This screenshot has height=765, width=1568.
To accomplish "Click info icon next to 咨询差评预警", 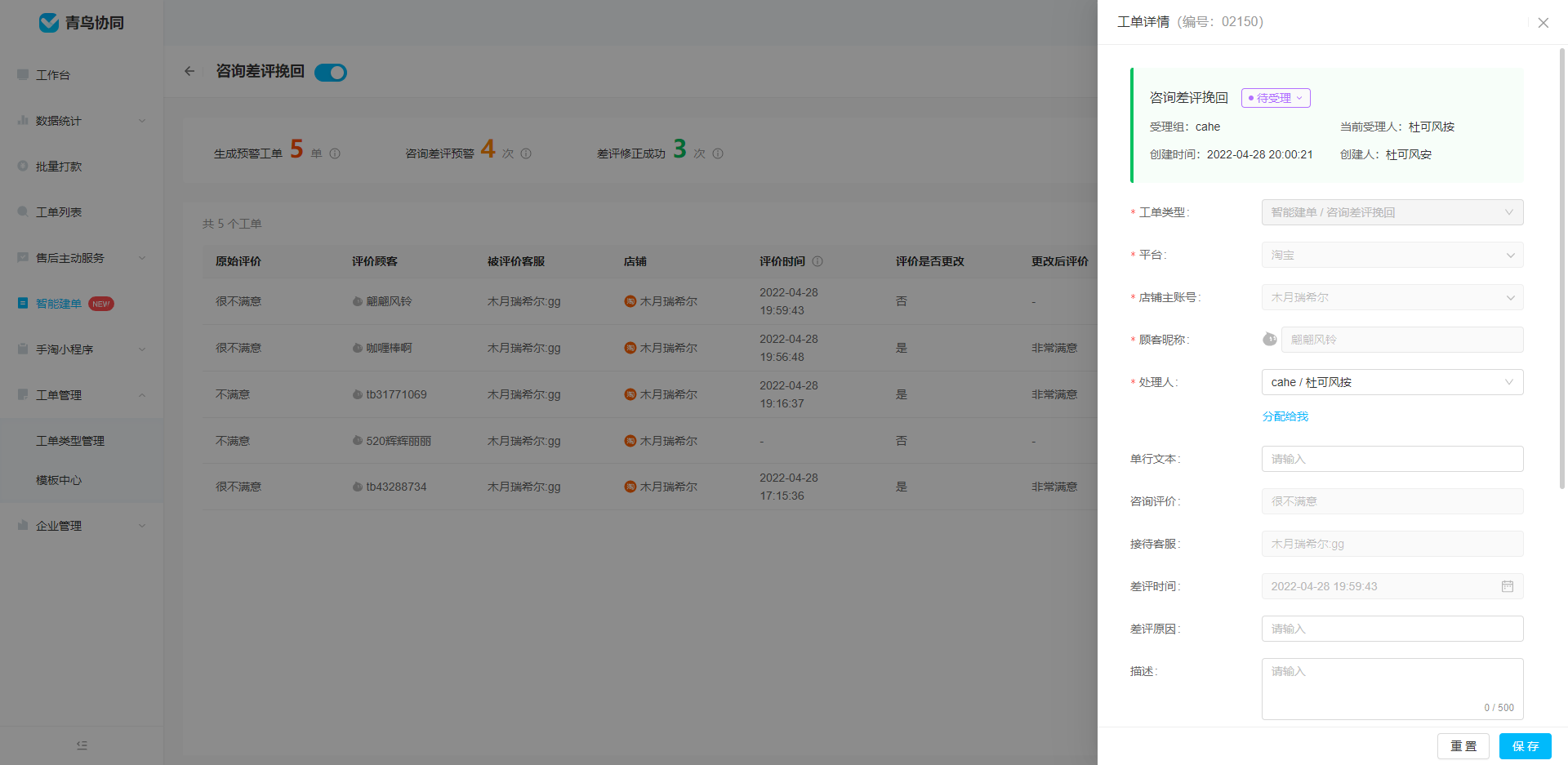I will [526, 153].
